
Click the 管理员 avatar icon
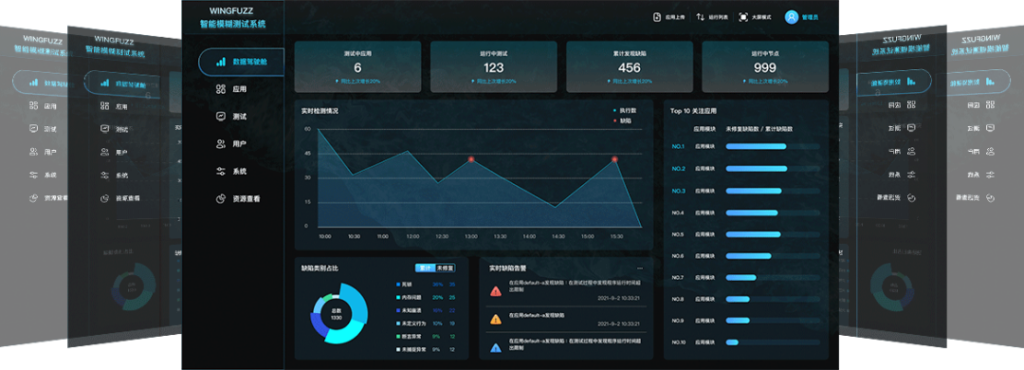[792, 18]
